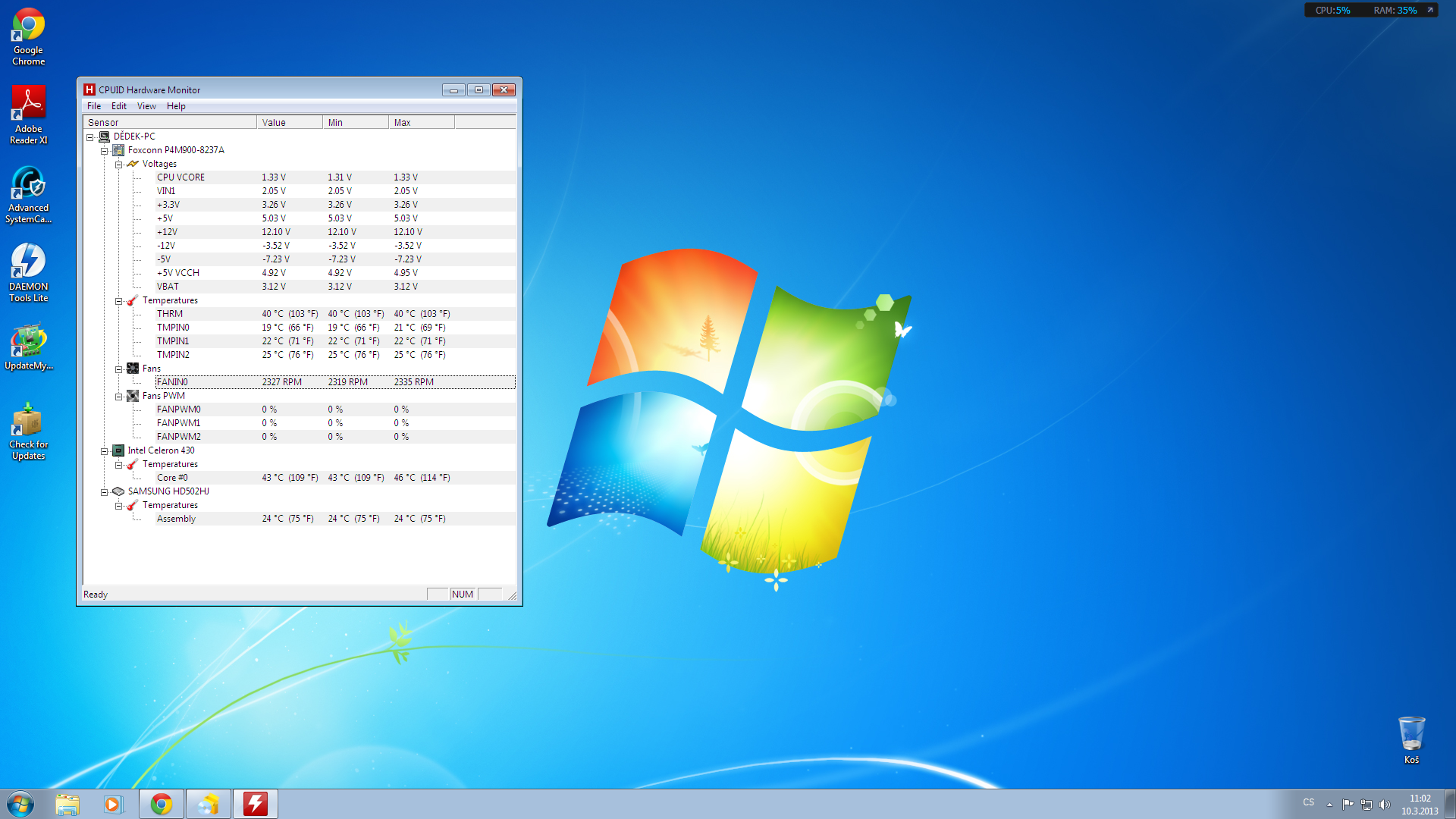Screen dimensions: 1456x819
Task: Click the Min column header
Action: pyautogui.click(x=356, y=122)
